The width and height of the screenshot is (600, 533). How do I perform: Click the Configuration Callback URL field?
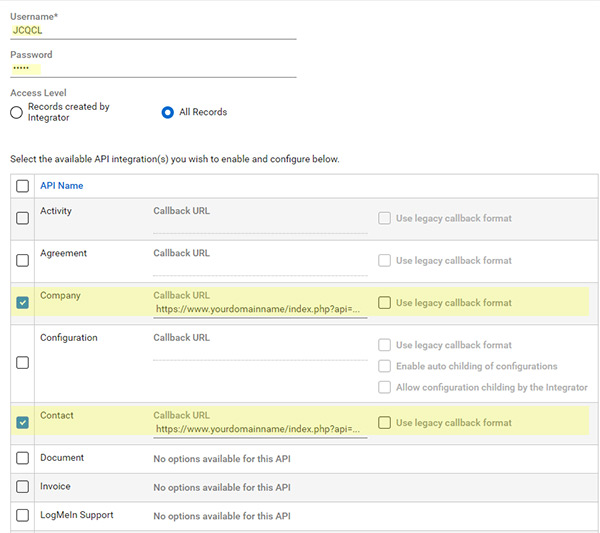260,354
